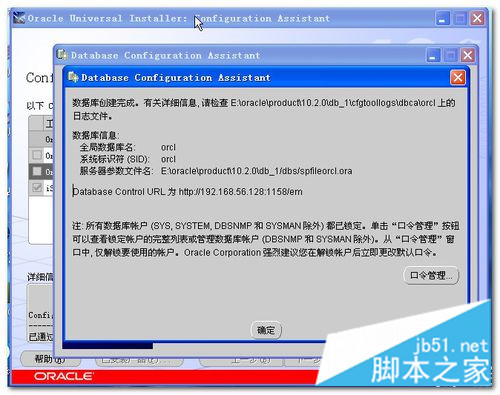Close the front Database Configuration Assistant dialog
Screen dimensions: 500x395
(458, 78)
